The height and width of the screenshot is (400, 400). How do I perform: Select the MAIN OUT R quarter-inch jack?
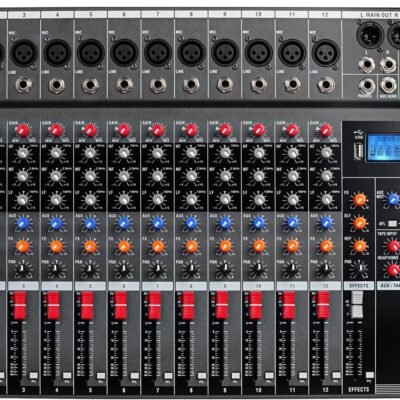click(x=388, y=65)
